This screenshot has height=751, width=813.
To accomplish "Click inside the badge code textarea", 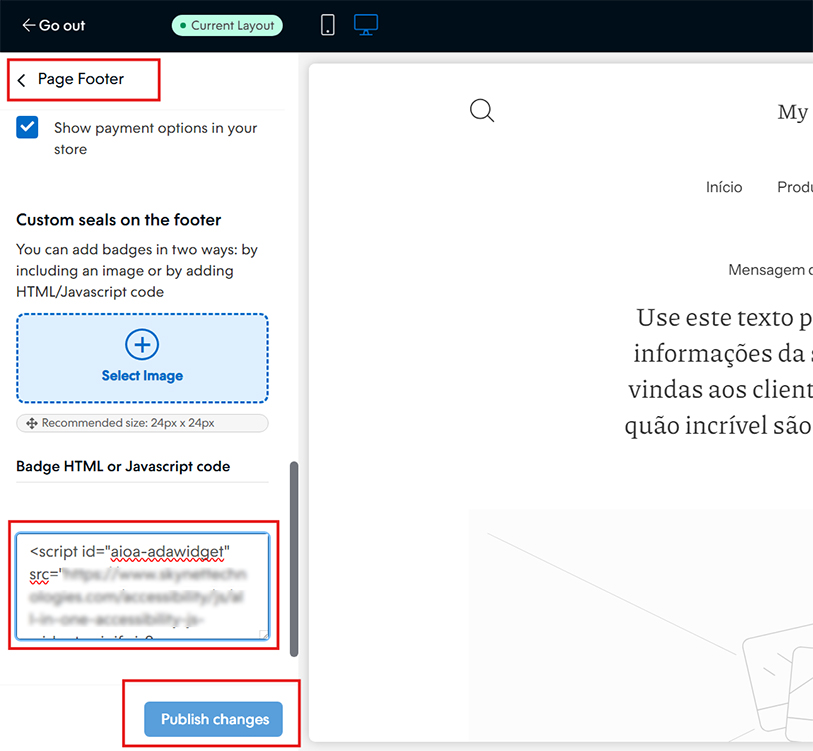I will click(143, 586).
